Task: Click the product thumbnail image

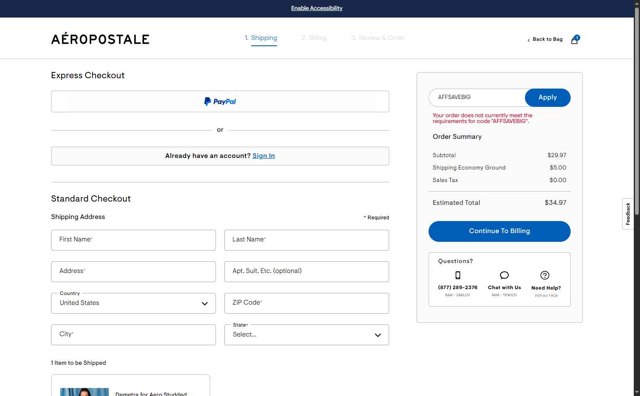Action: (x=84, y=392)
